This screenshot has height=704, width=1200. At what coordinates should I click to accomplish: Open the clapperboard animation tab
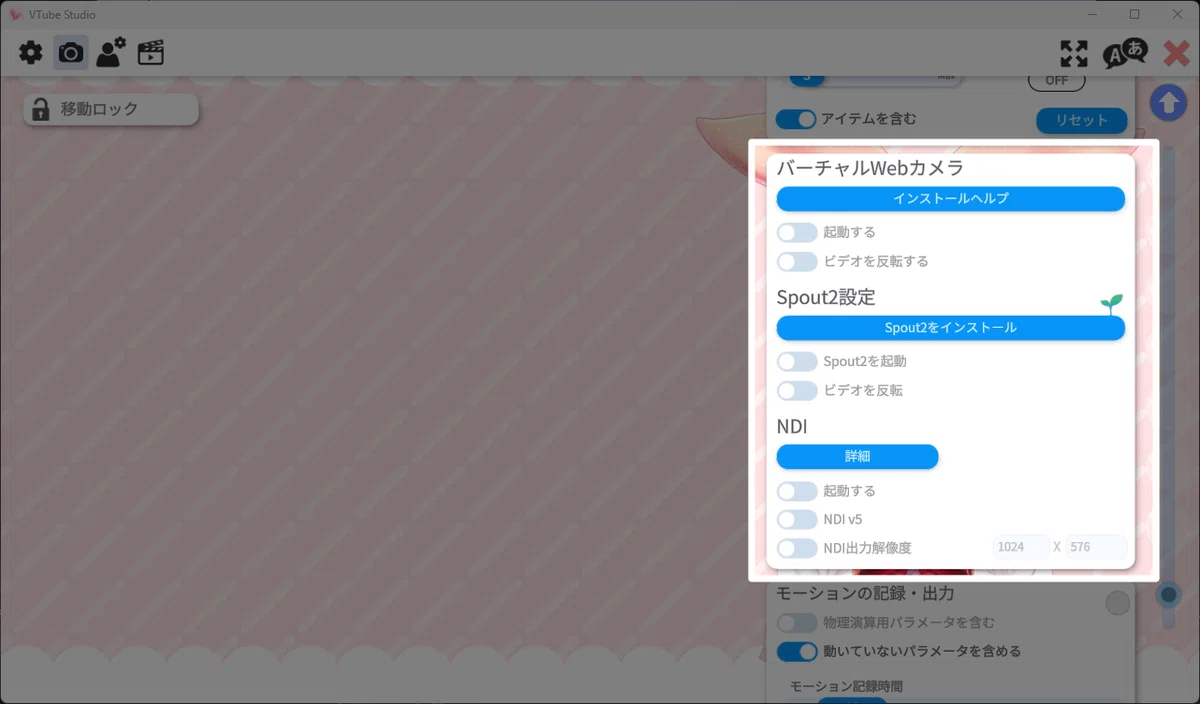151,53
